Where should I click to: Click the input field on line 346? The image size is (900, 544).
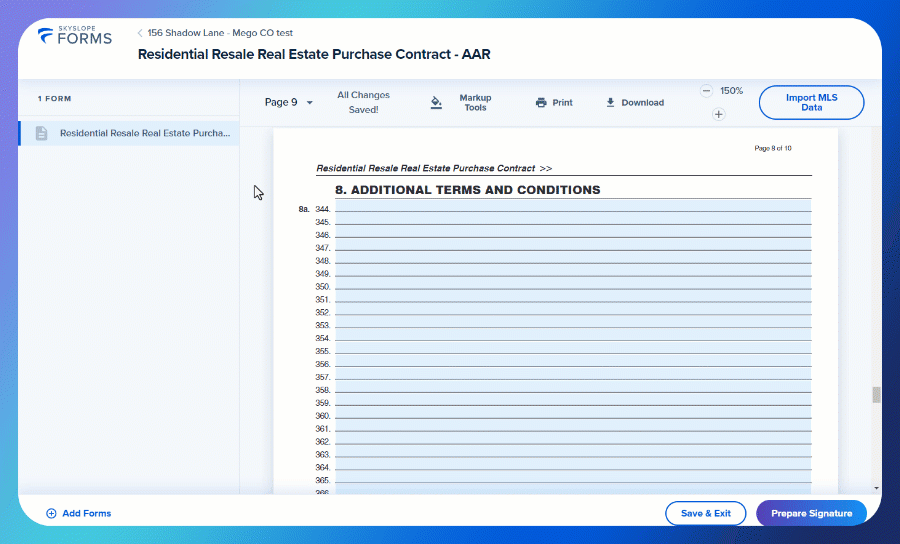coord(573,231)
